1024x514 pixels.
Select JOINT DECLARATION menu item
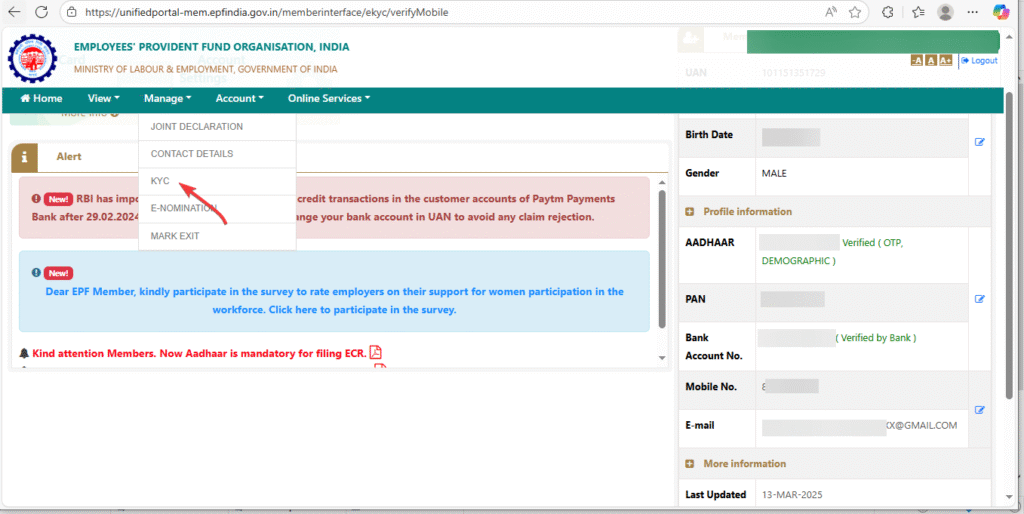(x=217, y=127)
